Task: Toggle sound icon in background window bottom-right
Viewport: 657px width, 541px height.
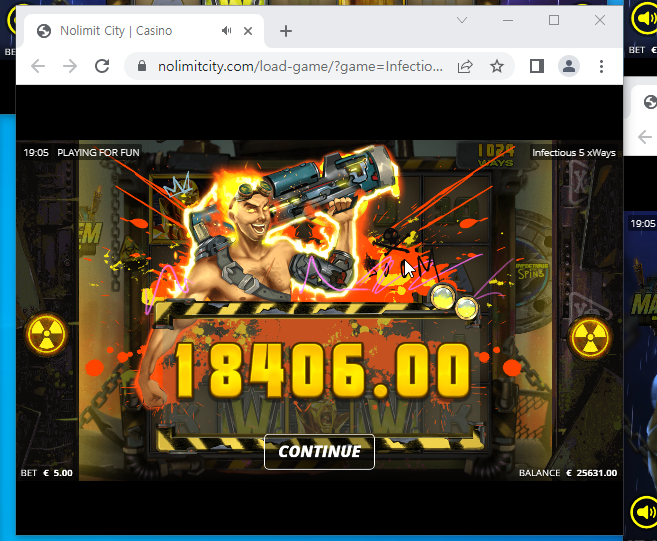Action: [644, 512]
